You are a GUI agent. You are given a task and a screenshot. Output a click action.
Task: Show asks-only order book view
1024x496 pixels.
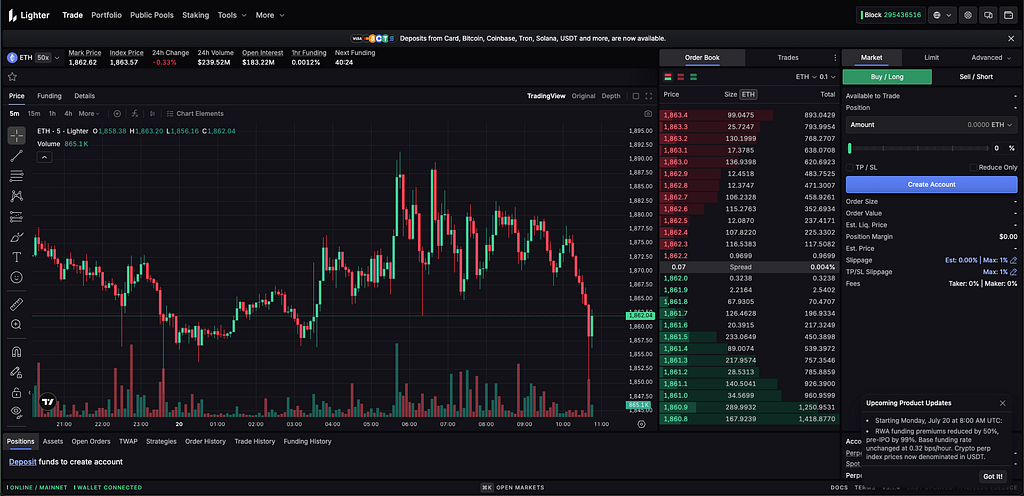pos(680,77)
